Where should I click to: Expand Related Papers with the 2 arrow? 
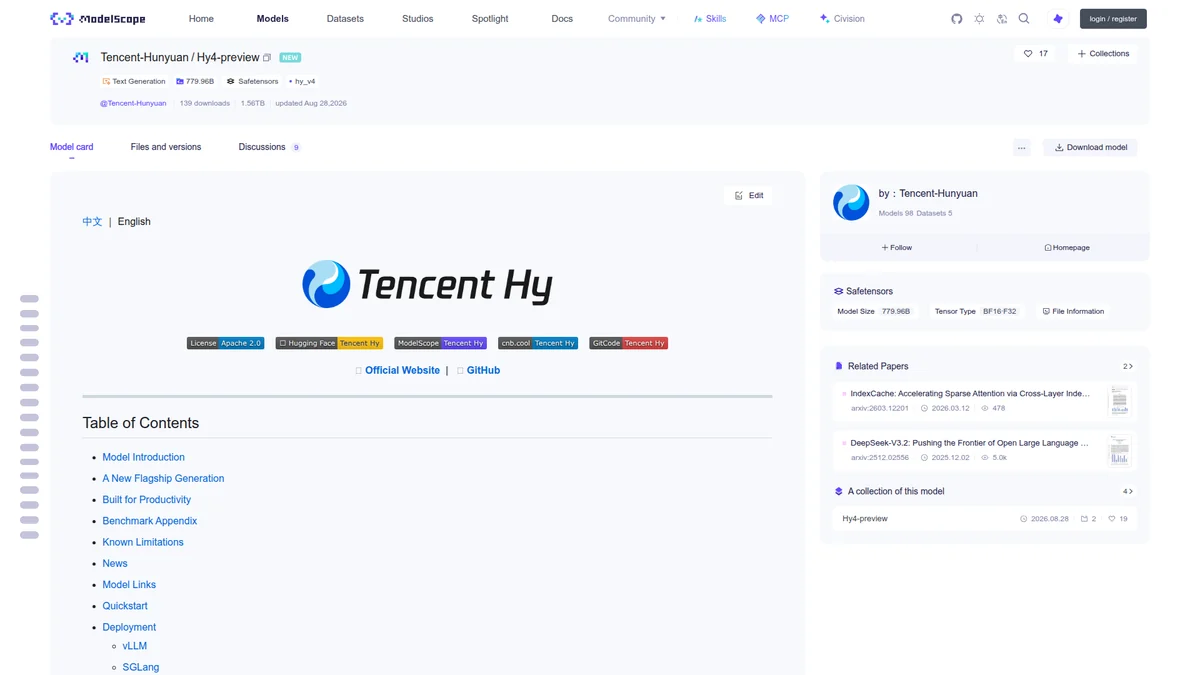[1128, 367]
